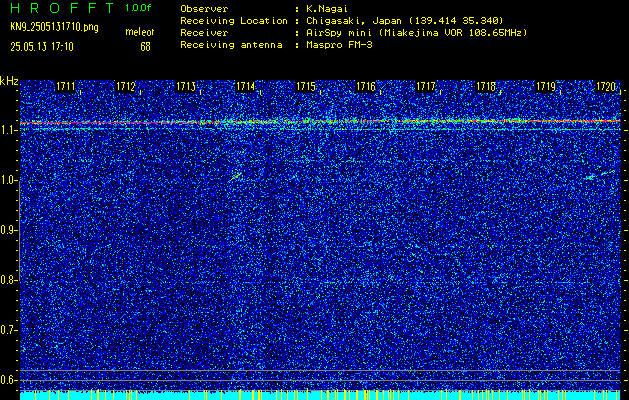Choose the 1720 time marker
The image size is (629, 400).
pyautogui.click(x=606, y=86)
